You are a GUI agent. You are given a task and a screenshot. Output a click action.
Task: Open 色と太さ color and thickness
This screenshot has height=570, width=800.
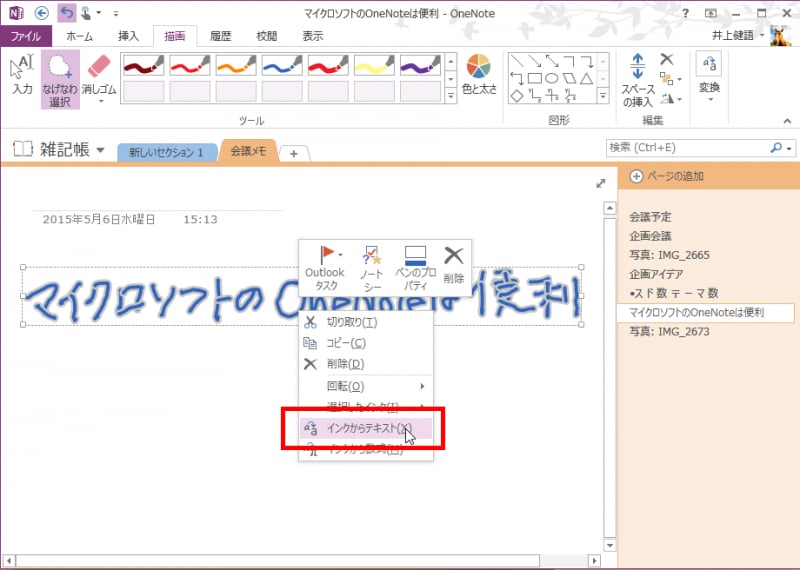tap(479, 75)
